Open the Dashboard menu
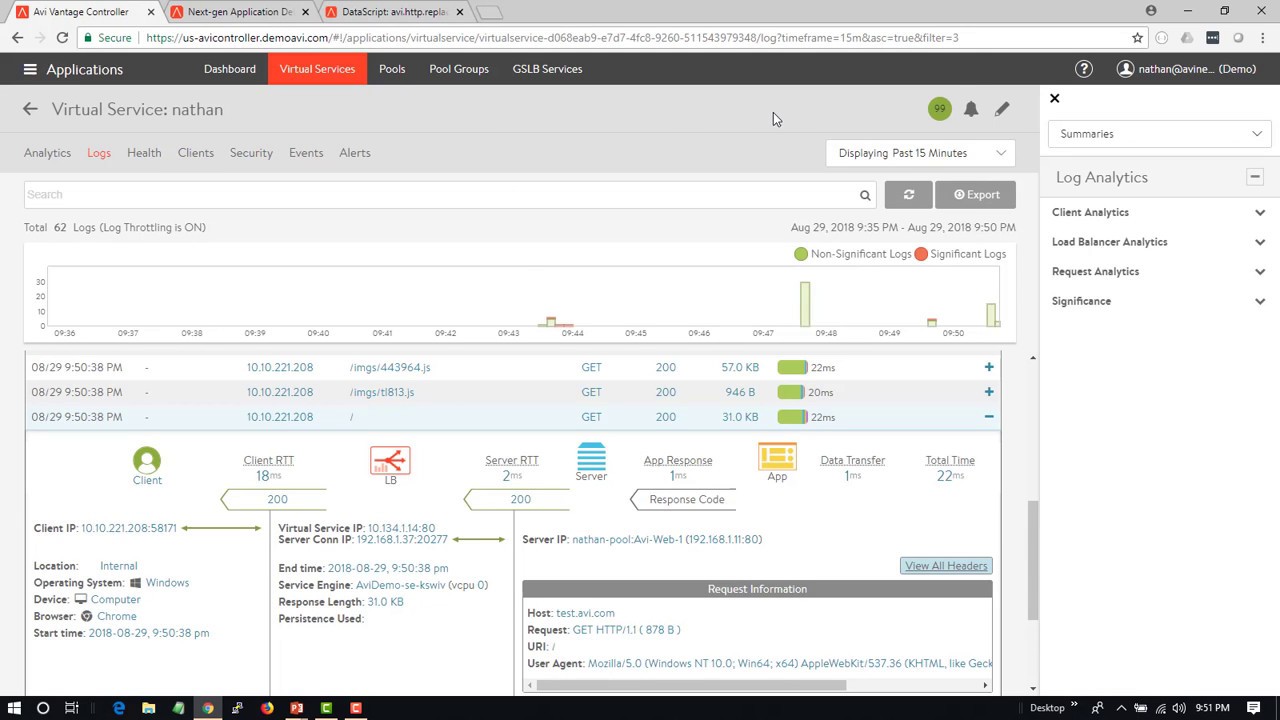The image size is (1280, 720). click(x=230, y=69)
